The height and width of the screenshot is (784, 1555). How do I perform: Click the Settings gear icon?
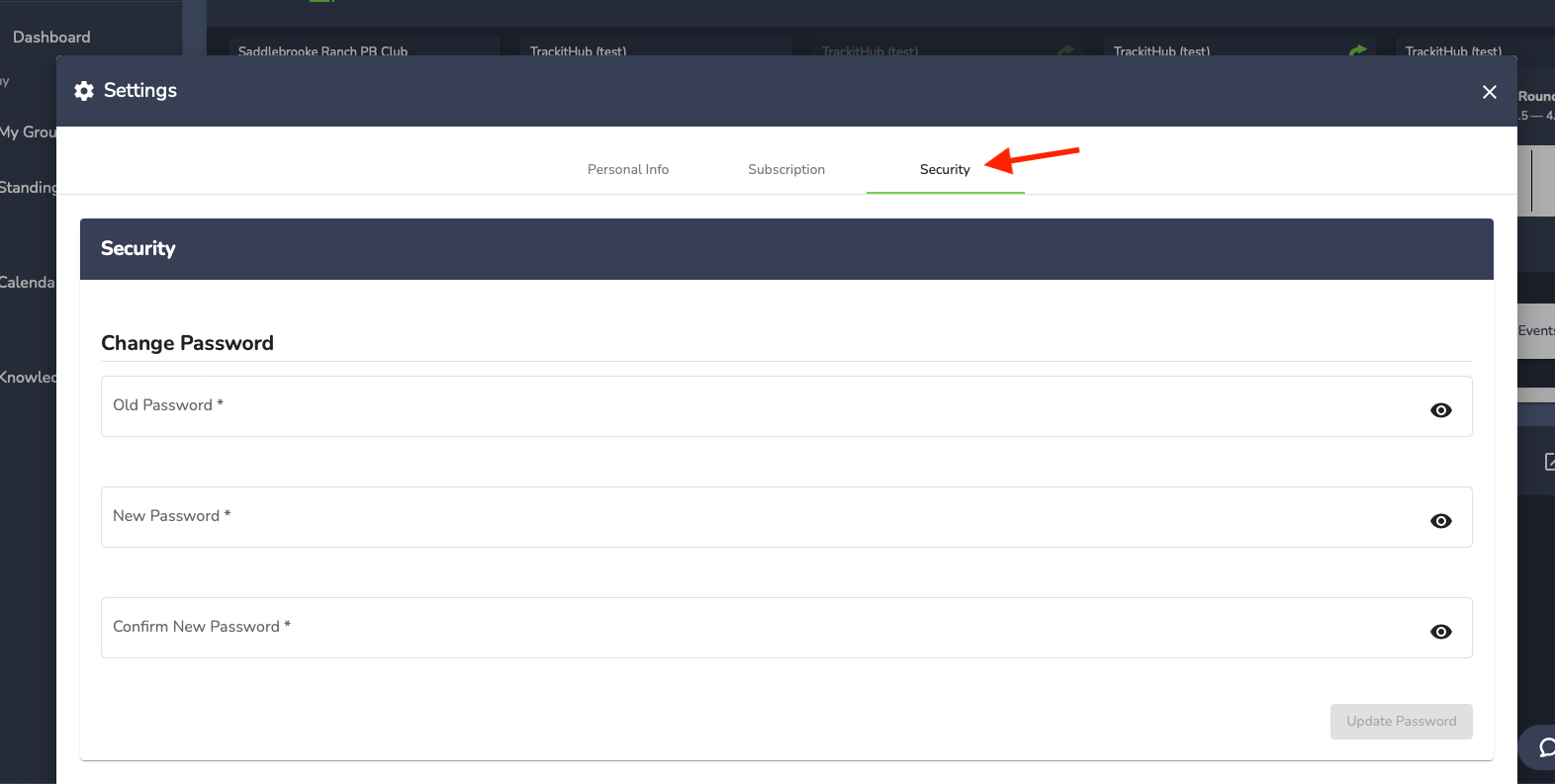[x=84, y=91]
